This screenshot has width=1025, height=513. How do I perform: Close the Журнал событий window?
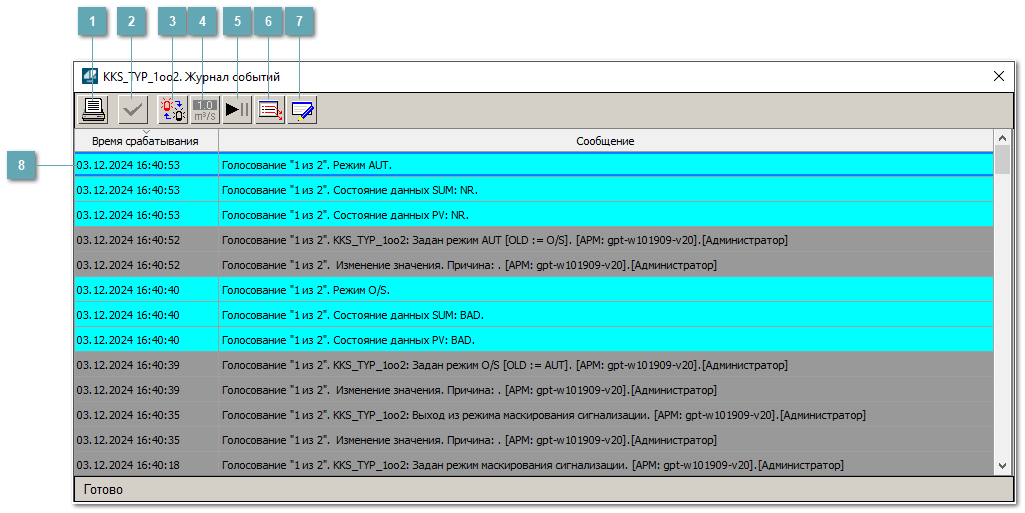click(x=998, y=76)
